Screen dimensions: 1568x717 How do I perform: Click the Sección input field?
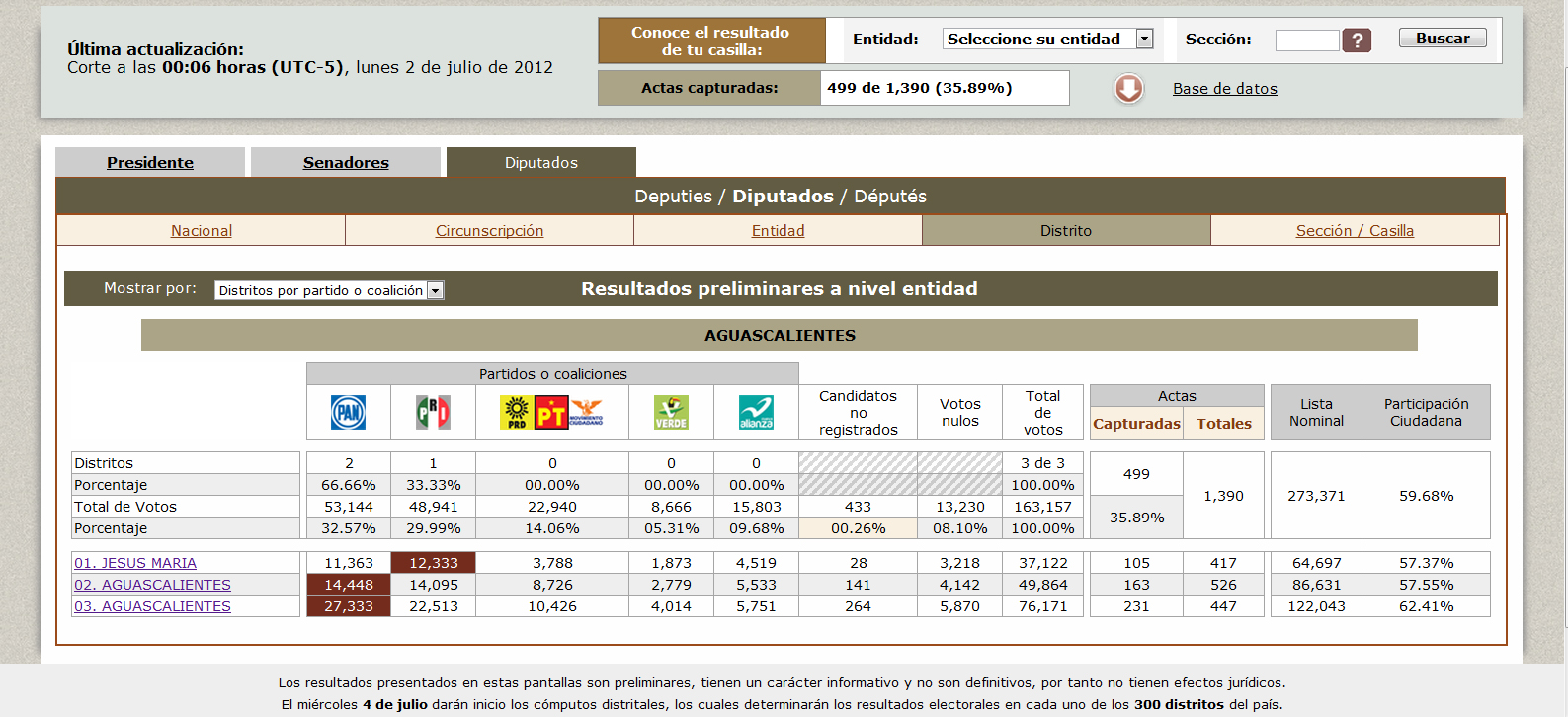tap(1306, 40)
